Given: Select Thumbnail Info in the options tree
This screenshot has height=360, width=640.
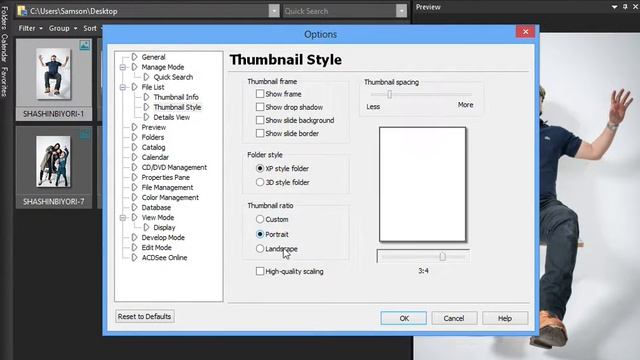Looking at the screenshot, I should pos(176,97).
